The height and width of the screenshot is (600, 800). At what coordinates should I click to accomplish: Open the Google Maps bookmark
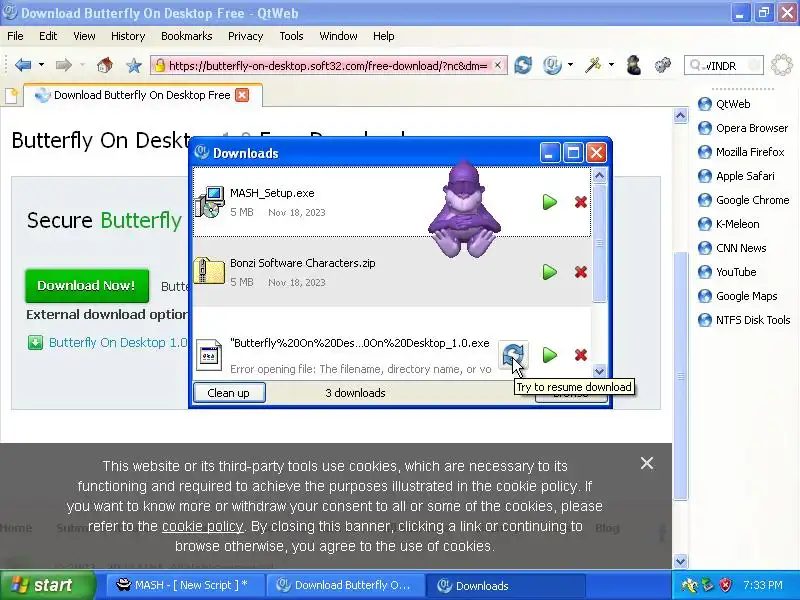(x=737, y=296)
